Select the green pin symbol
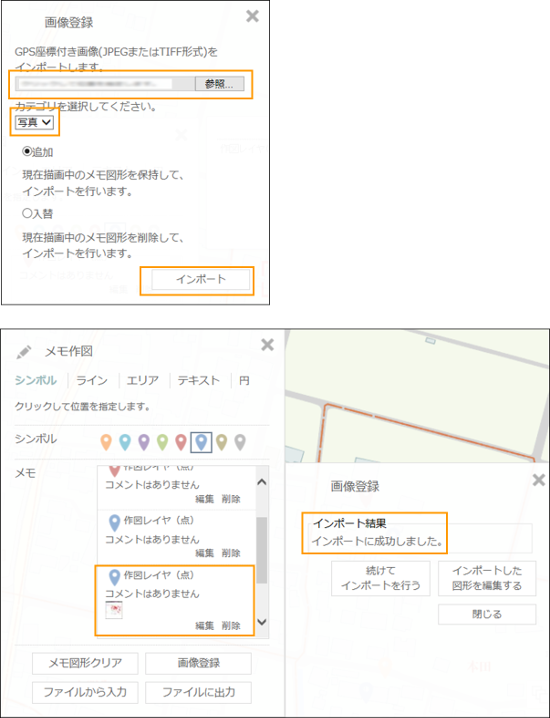550x718 pixels. click(163, 442)
